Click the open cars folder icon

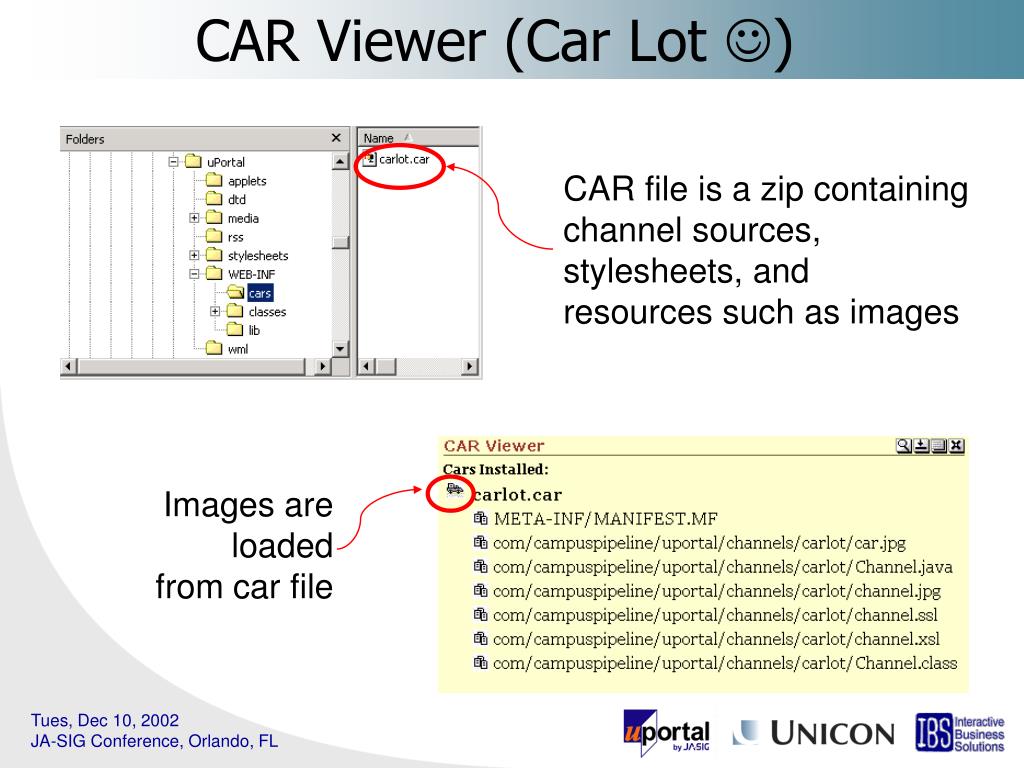(x=236, y=293)
